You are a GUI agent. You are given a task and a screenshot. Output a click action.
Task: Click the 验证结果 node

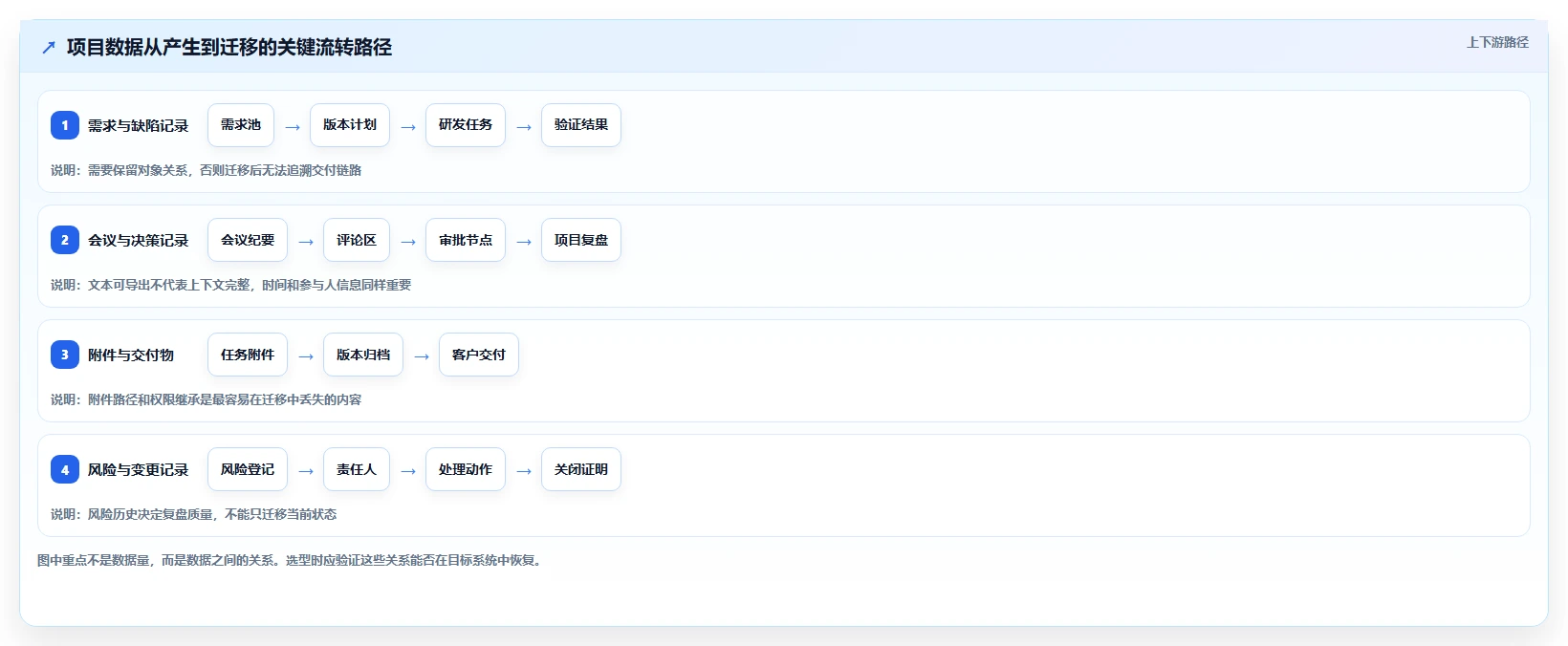(x=581, y=125)
